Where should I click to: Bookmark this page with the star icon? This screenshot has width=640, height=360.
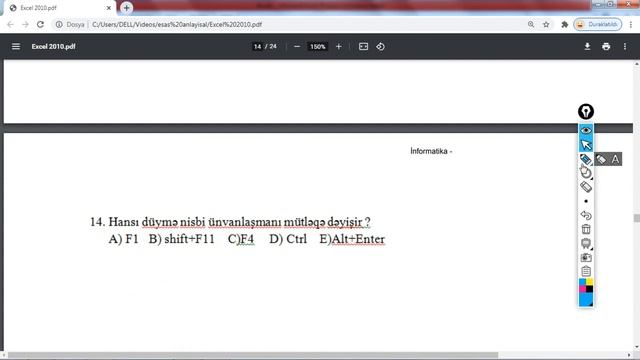coord(546,24)
